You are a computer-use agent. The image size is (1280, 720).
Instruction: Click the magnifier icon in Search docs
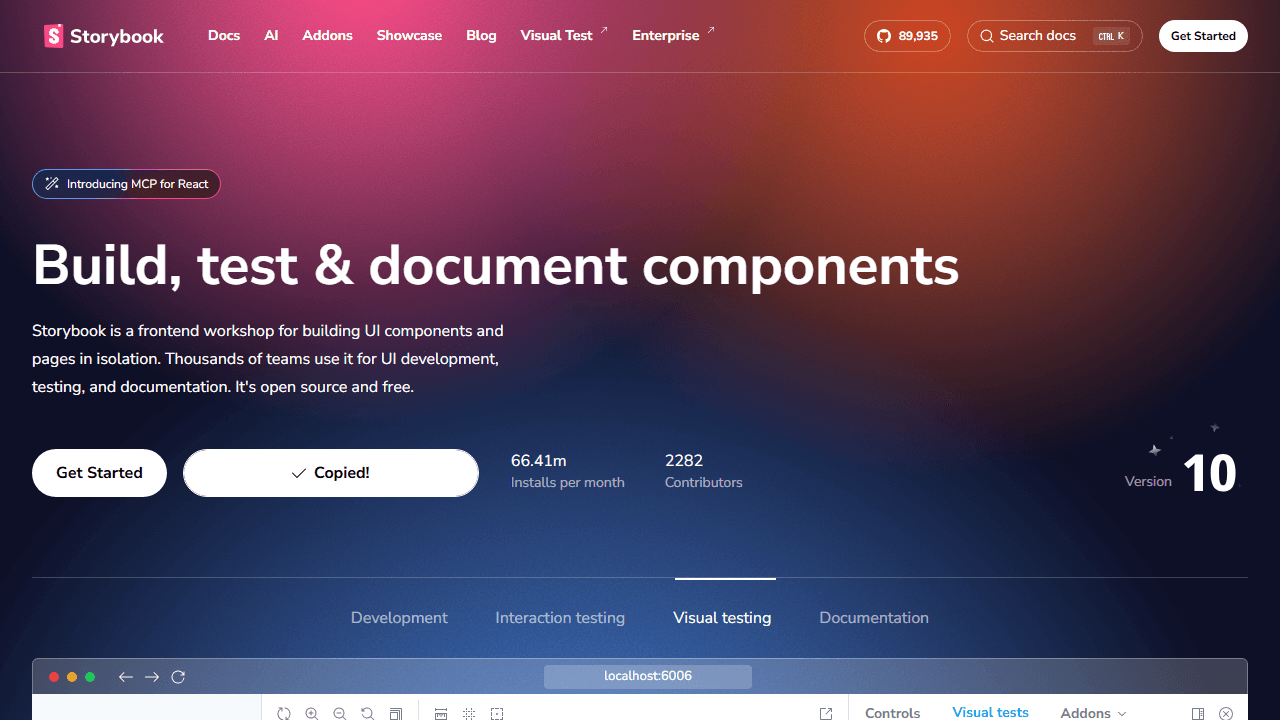click(x=987, y=36)
